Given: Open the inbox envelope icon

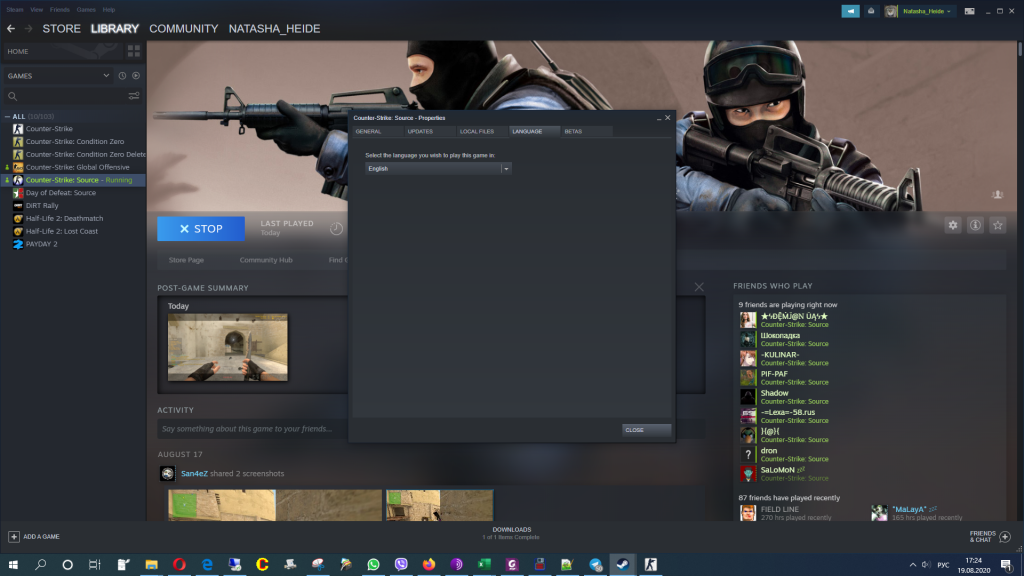Looking at the screenshot, I should coord(872,11).
